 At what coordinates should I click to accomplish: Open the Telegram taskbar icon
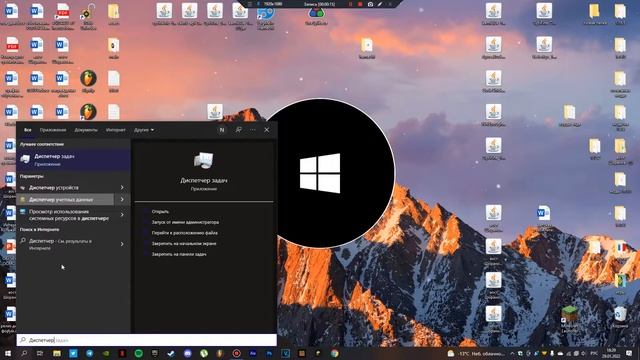coord(89,353)
